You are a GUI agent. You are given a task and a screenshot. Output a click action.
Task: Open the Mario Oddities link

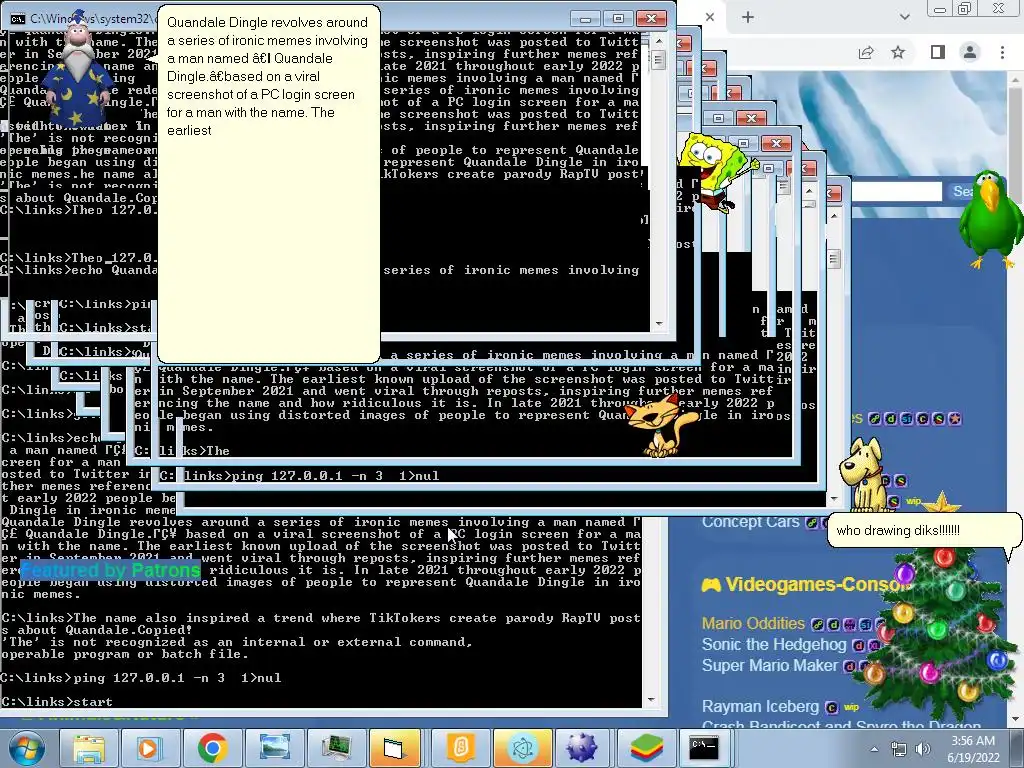point(753,624)
